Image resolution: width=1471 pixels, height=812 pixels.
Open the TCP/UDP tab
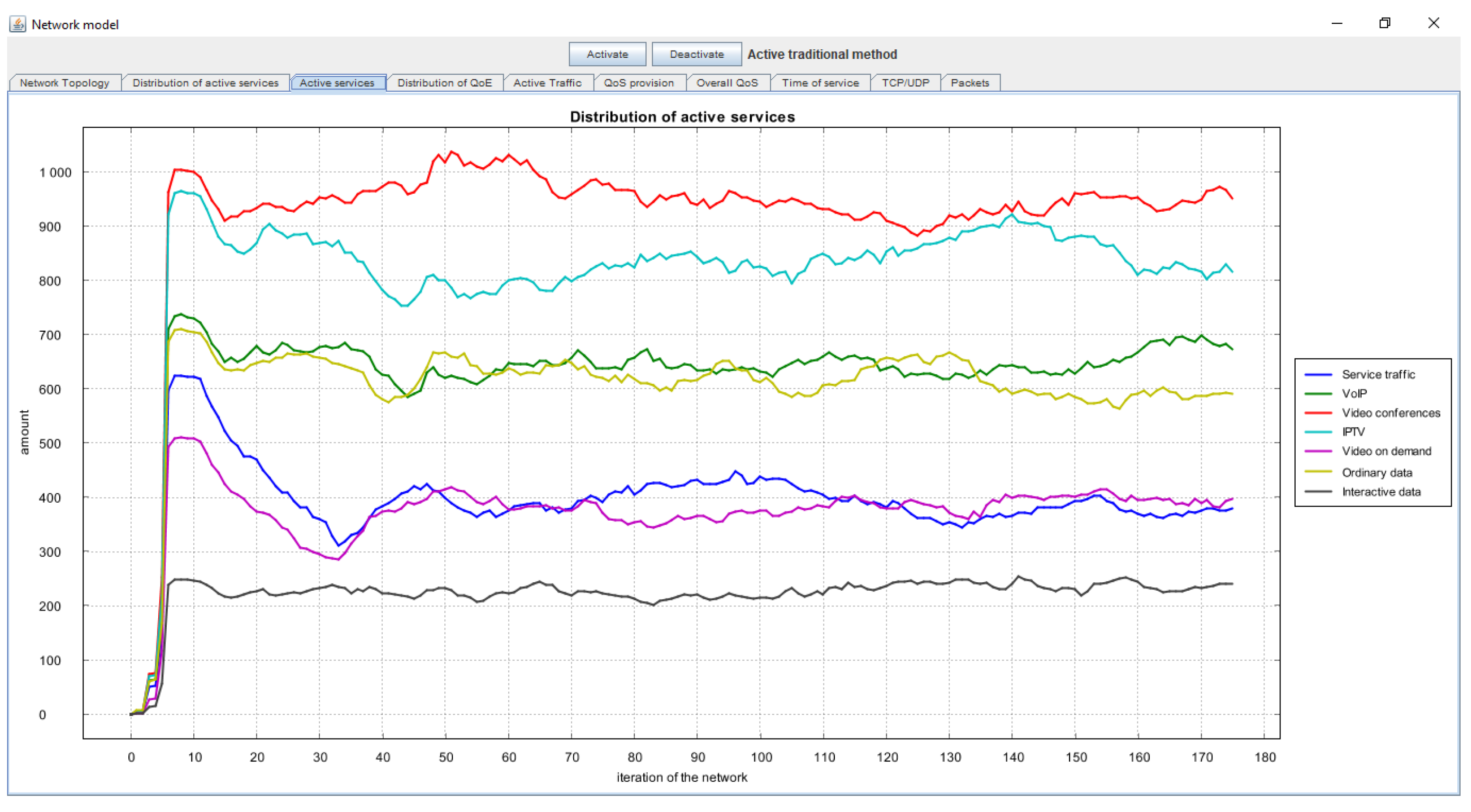point(905,83)
